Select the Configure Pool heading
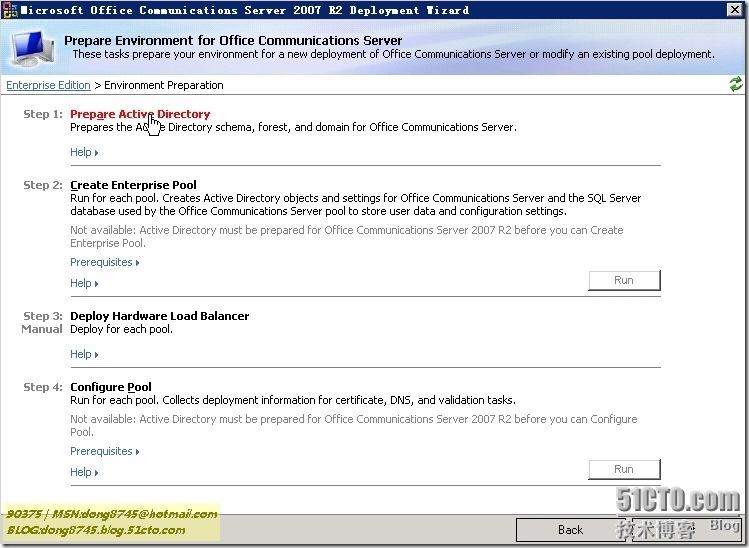The width and height of the screenshot is (749, 548). point(111,387)
